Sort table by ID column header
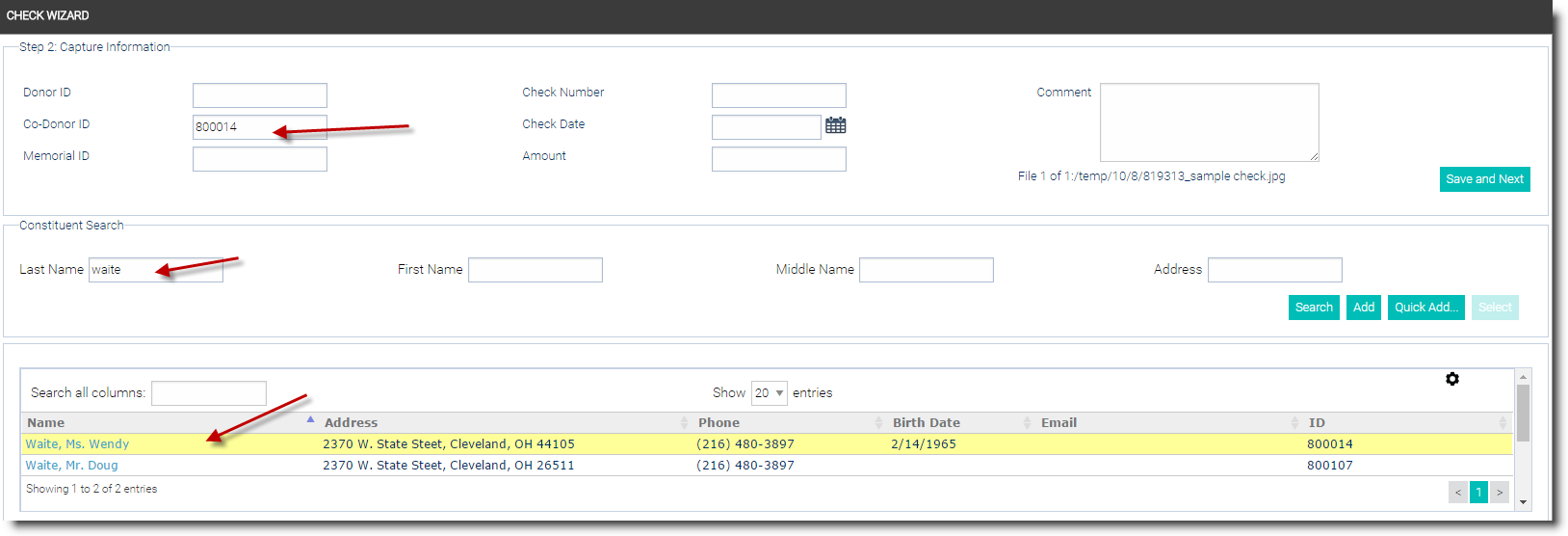Viewport: 1568px width, 536px height. click(x=1407, y=422)
